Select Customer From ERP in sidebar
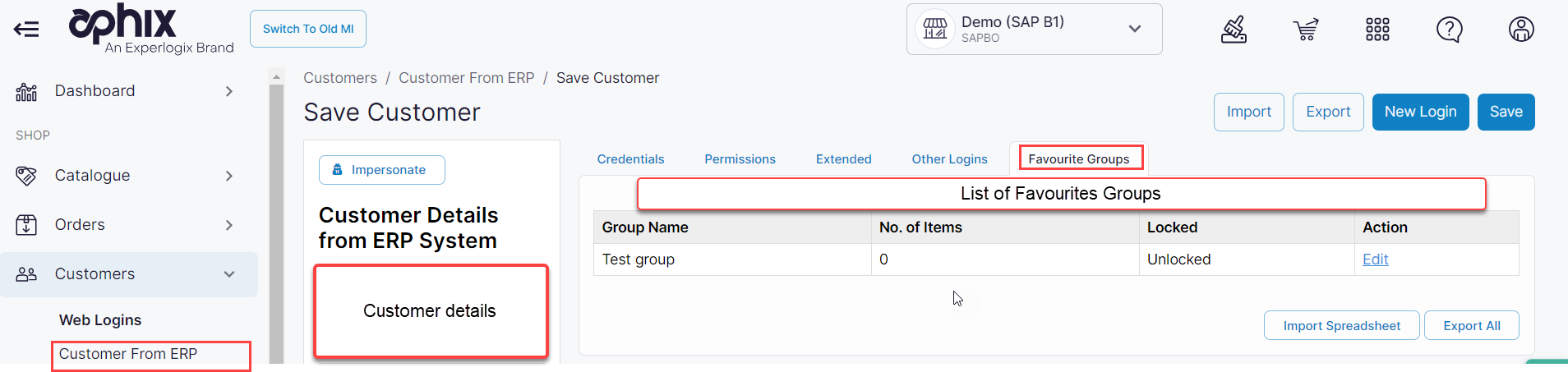This screenshot has width=1568, height=372. click(x=128, y=354)
